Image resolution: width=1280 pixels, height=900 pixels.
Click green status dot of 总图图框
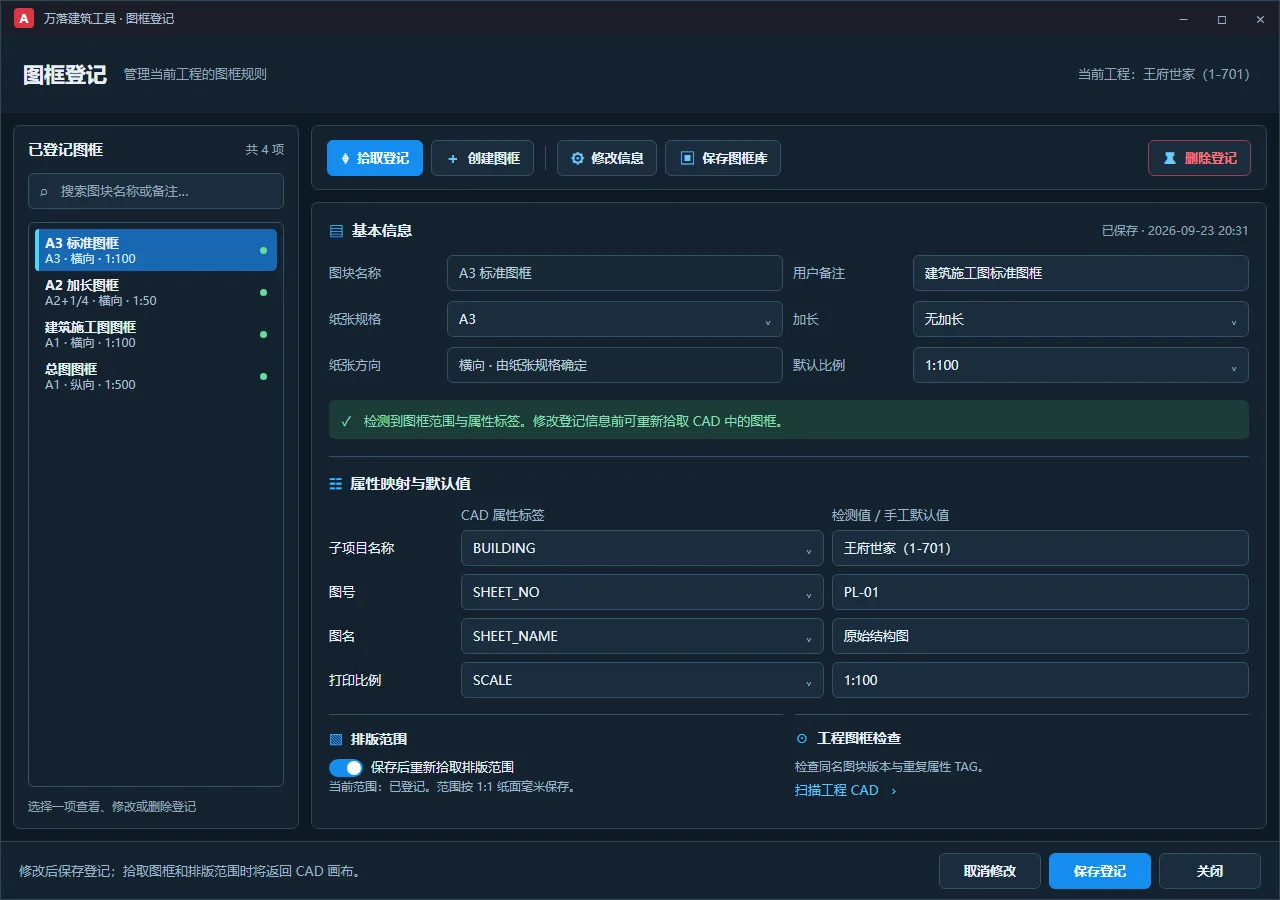pyautogui.click(x=263, y=377)
